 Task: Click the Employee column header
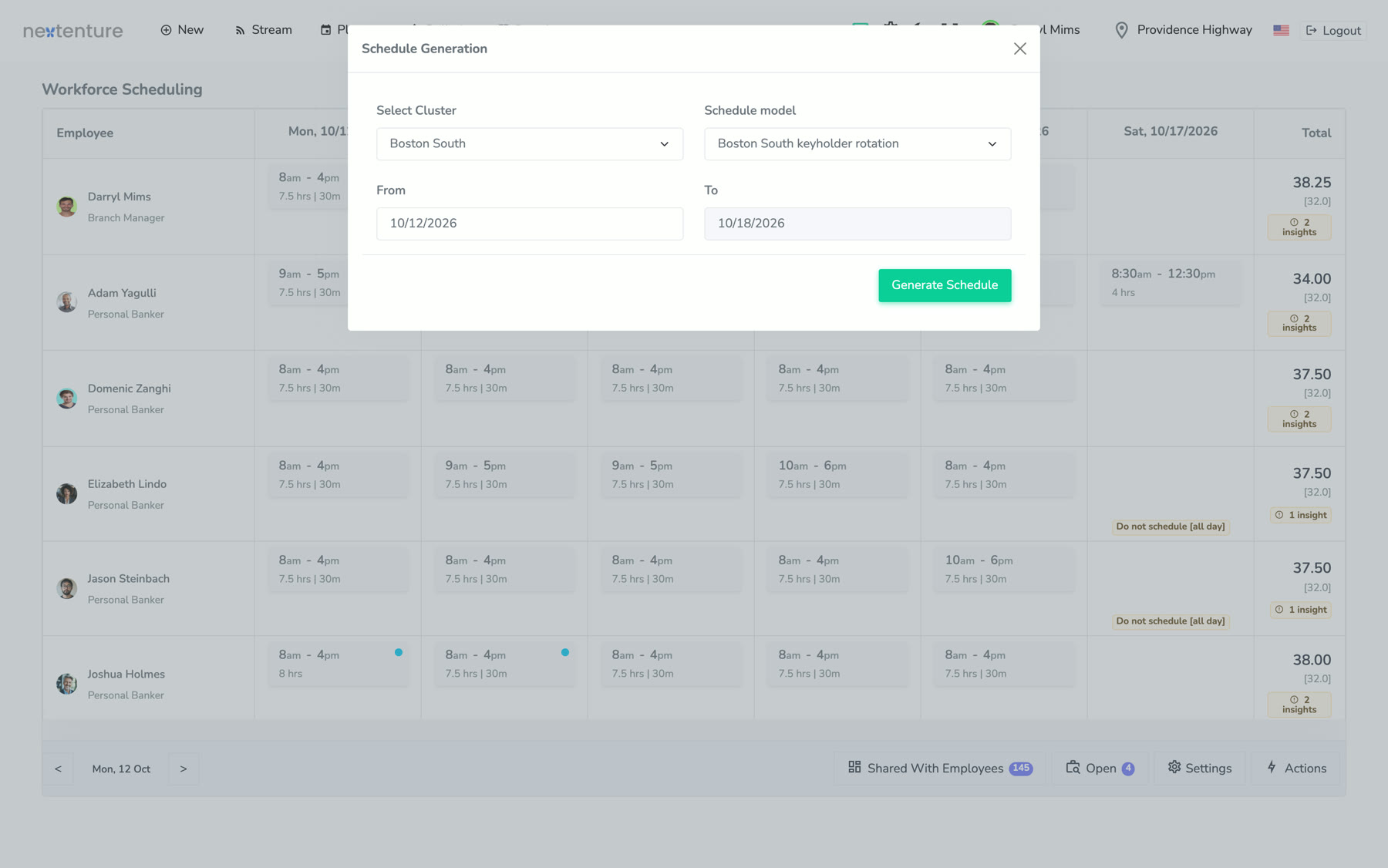point(85,133)
